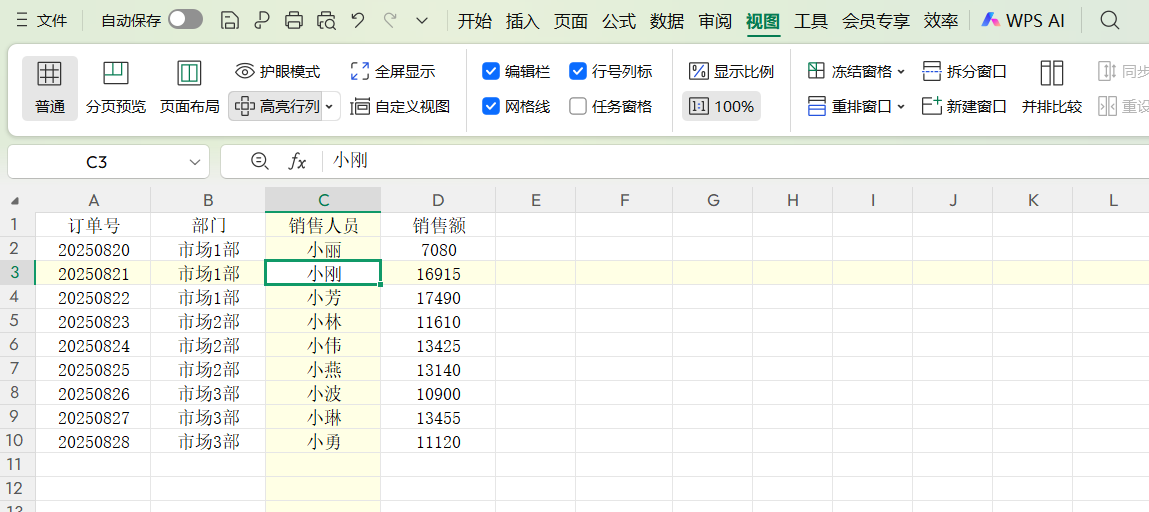Screen dimensions: 1149x512
Task: Click the save file icon
Action: (x=230, y=21)
